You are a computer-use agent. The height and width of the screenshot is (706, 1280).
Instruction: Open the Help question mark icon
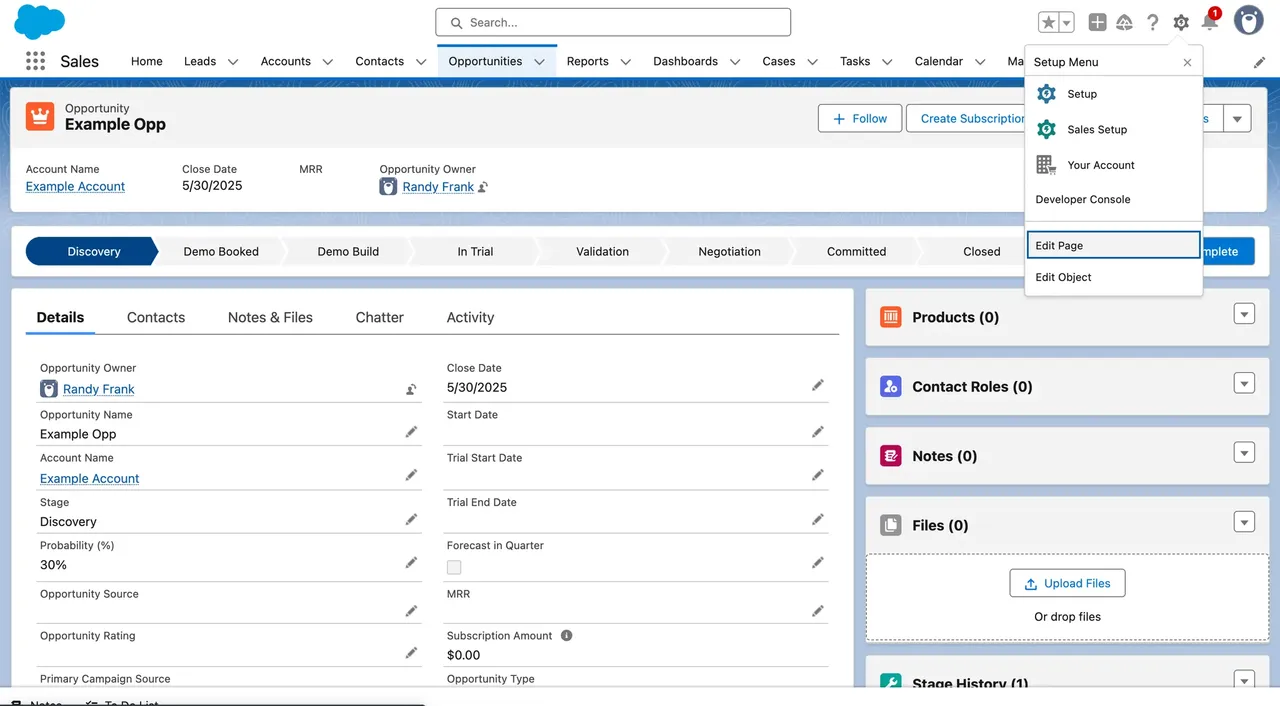(x=1152, y=22)
